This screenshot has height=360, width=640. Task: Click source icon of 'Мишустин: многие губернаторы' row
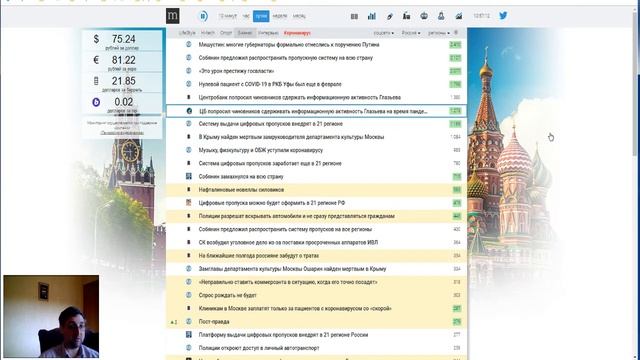(x=189, y=44)
